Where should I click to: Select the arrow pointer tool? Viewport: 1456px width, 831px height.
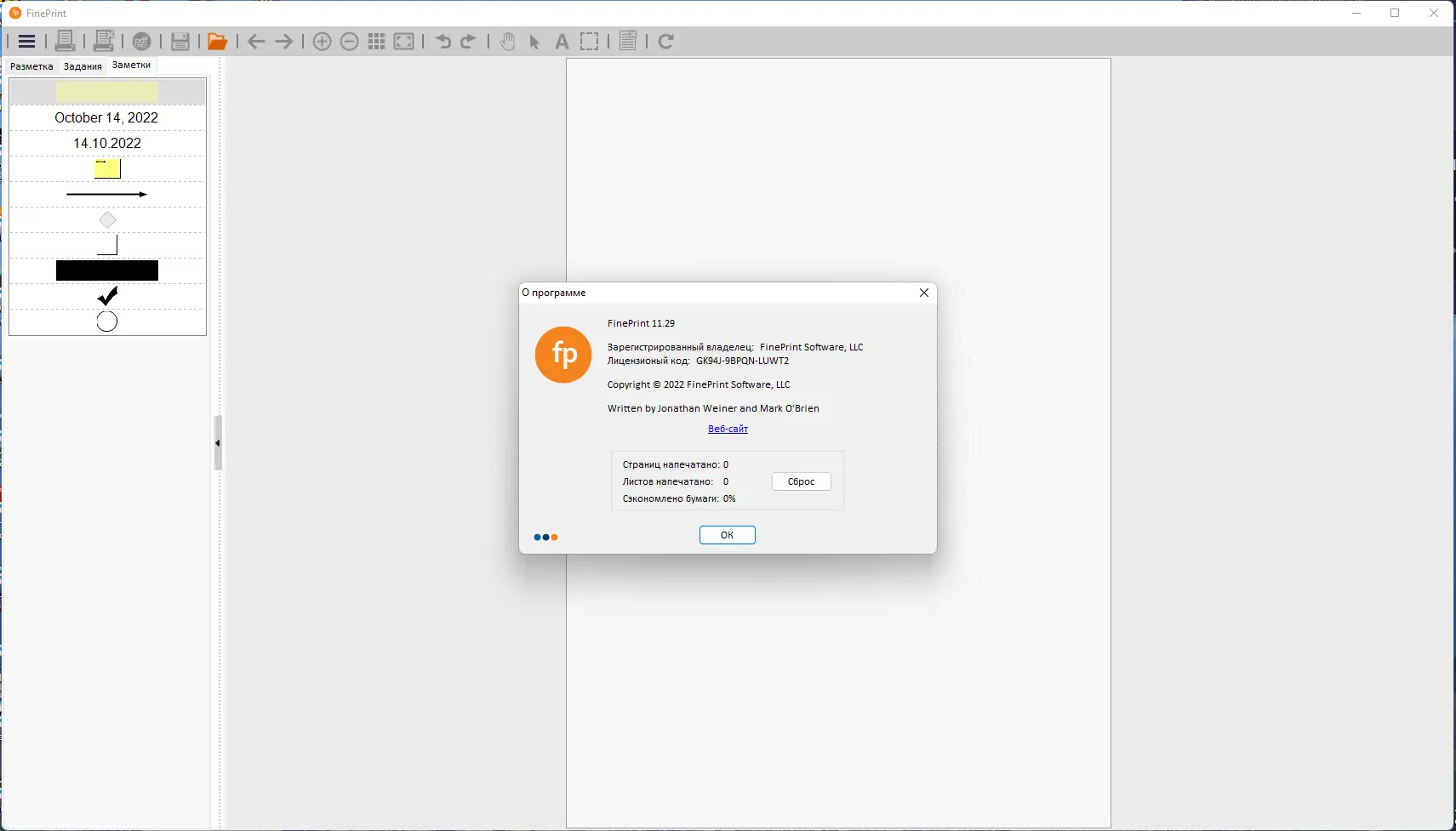[534, 42]
